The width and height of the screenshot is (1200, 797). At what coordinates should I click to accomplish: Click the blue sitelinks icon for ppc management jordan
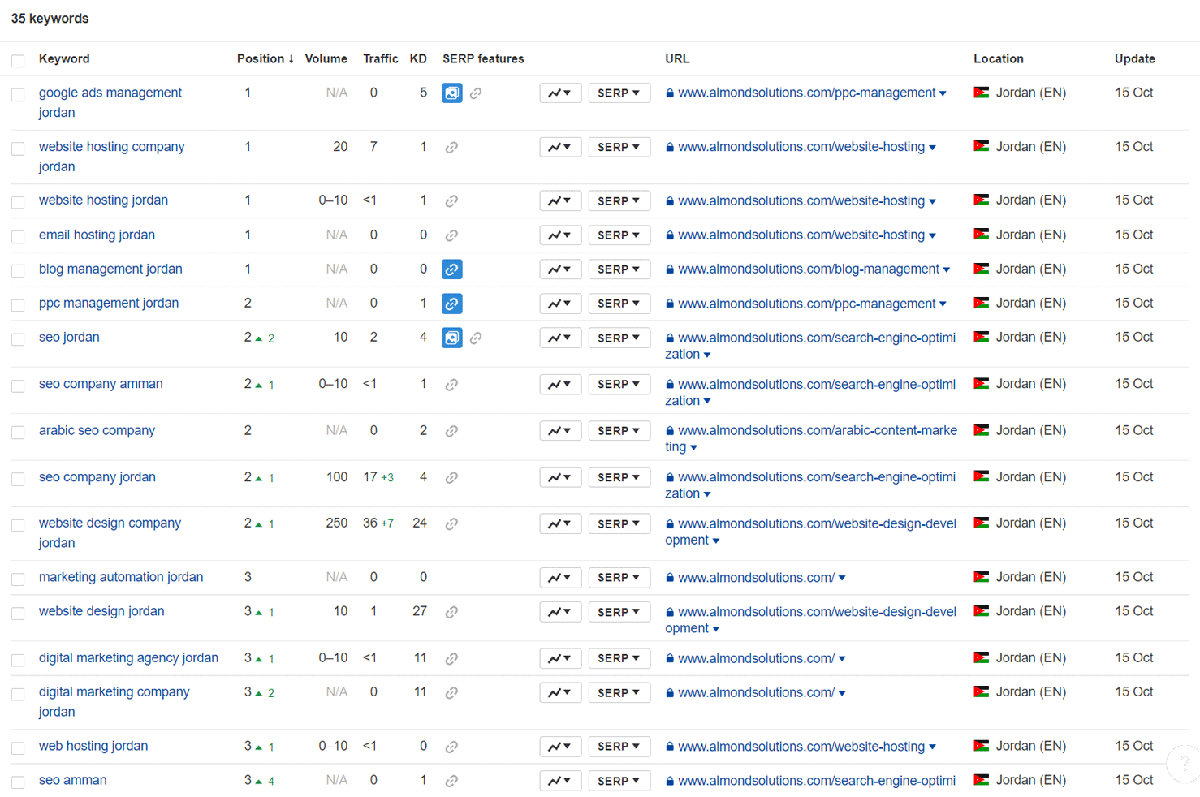tap(452, 303)
